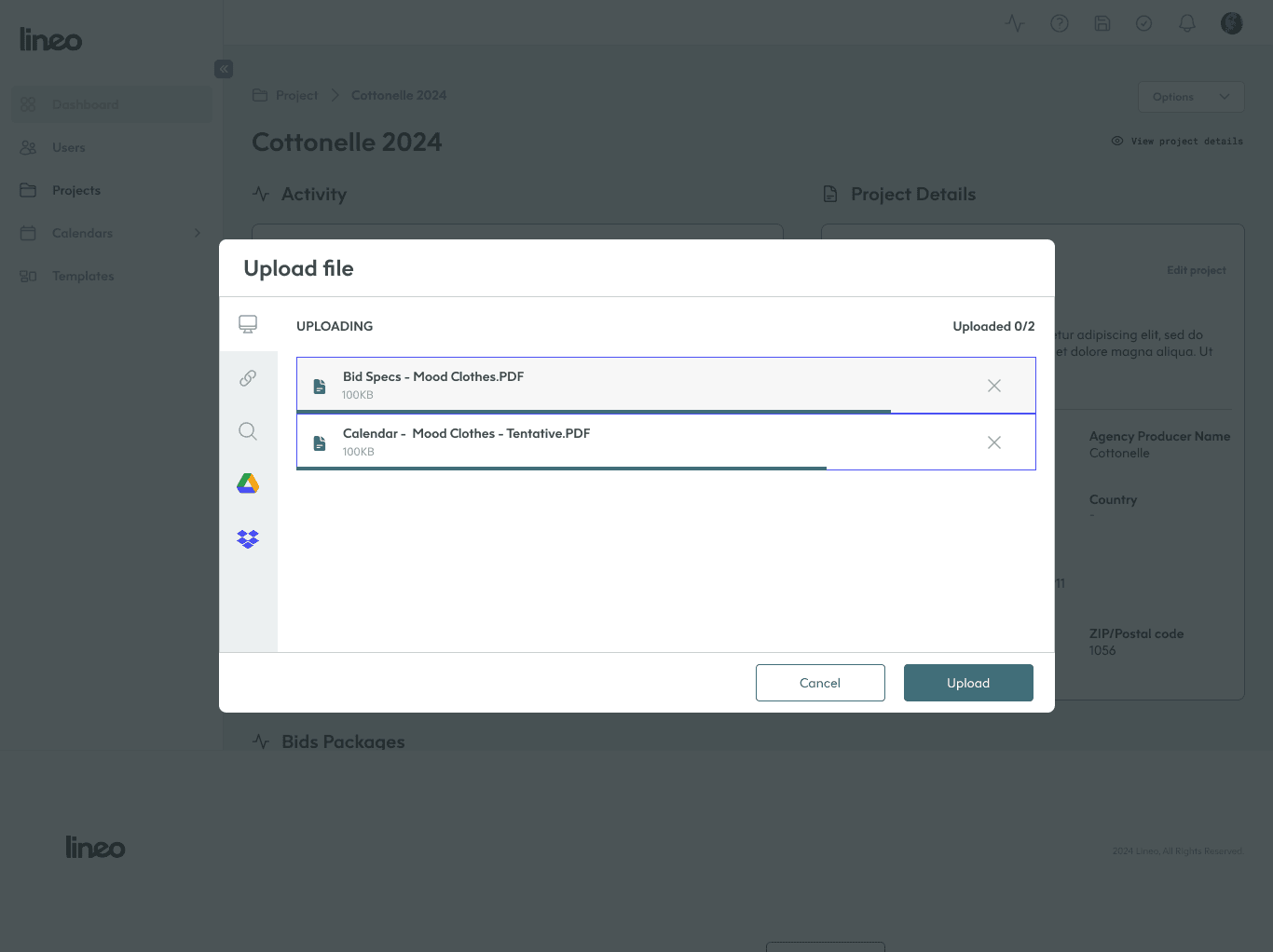
Task: Select the link upload source icon
Action: click(248, 378)
